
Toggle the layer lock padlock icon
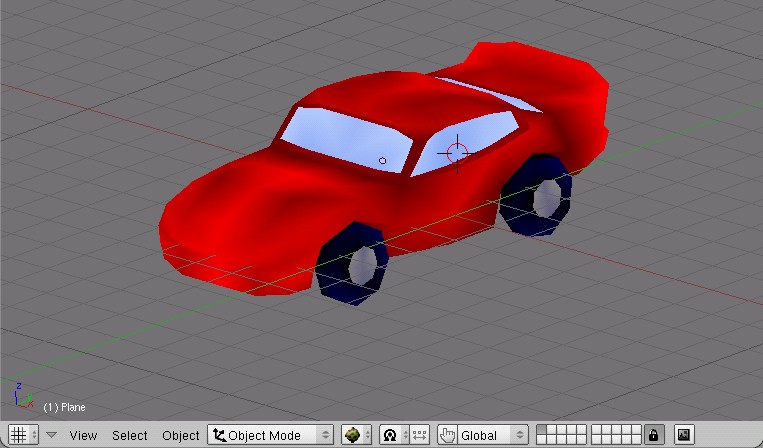click(x=653, y=434)
